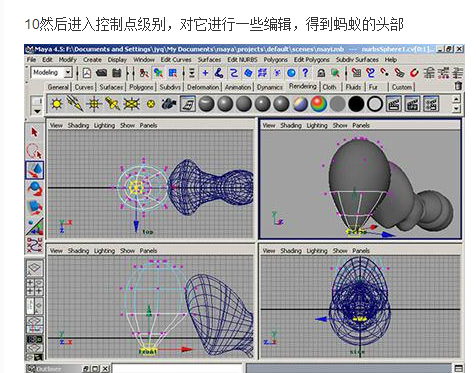The height and width of the screenshot is (373, 476).
Task: Click Lighting in bottom-right viewport menu
Action: click(317, 251)
